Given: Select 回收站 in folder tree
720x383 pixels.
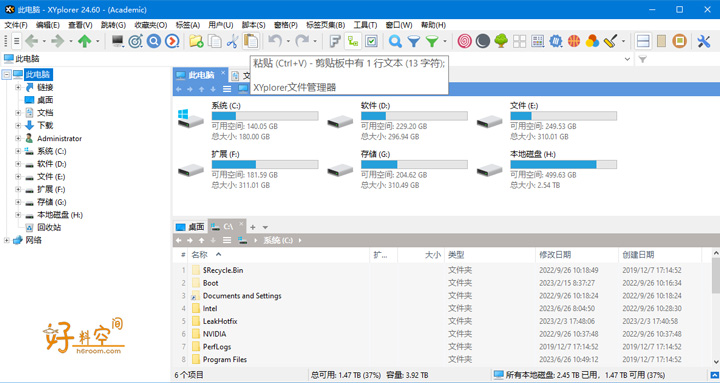Looking at the screenshot, I should [x=49, y=227].
